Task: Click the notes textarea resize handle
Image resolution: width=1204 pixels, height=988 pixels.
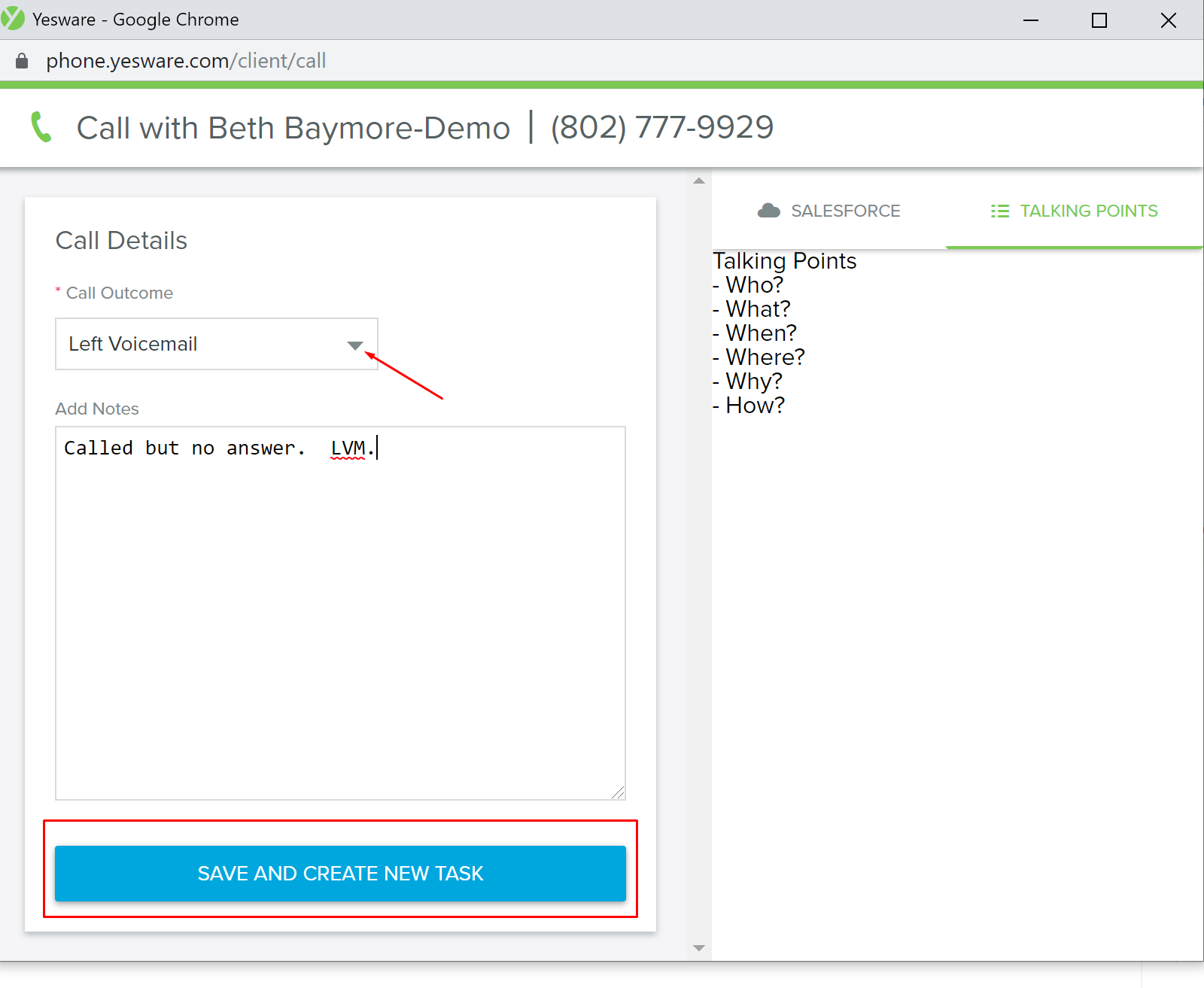Action: click(618, 792)
